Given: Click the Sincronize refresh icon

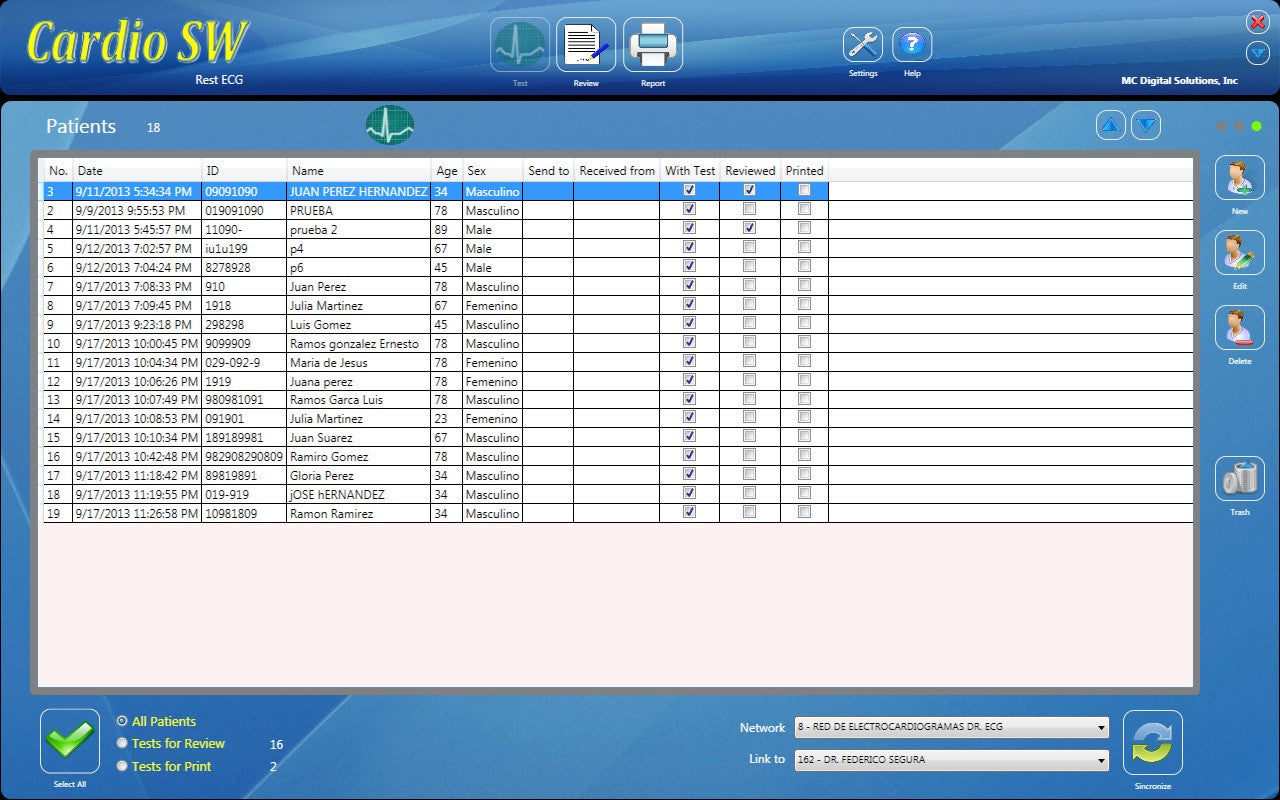Looking at the screenshot, I should tap(1152, 743).
